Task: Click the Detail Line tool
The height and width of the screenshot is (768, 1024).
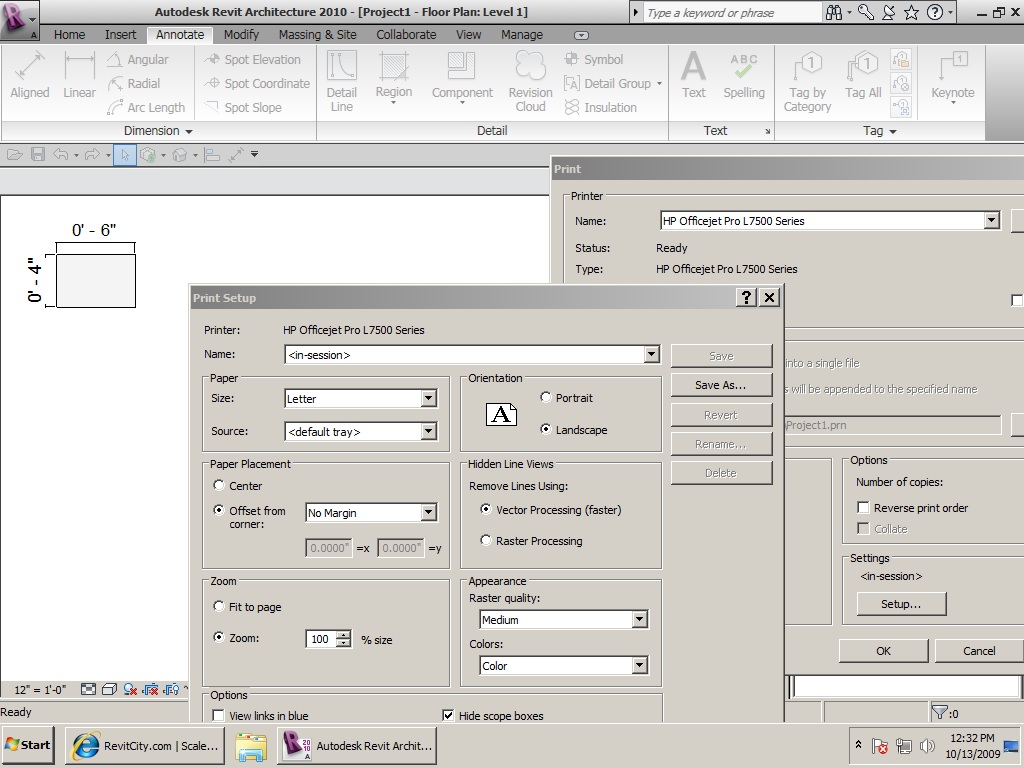Action: pyautogui.click(x=342, y=80)
